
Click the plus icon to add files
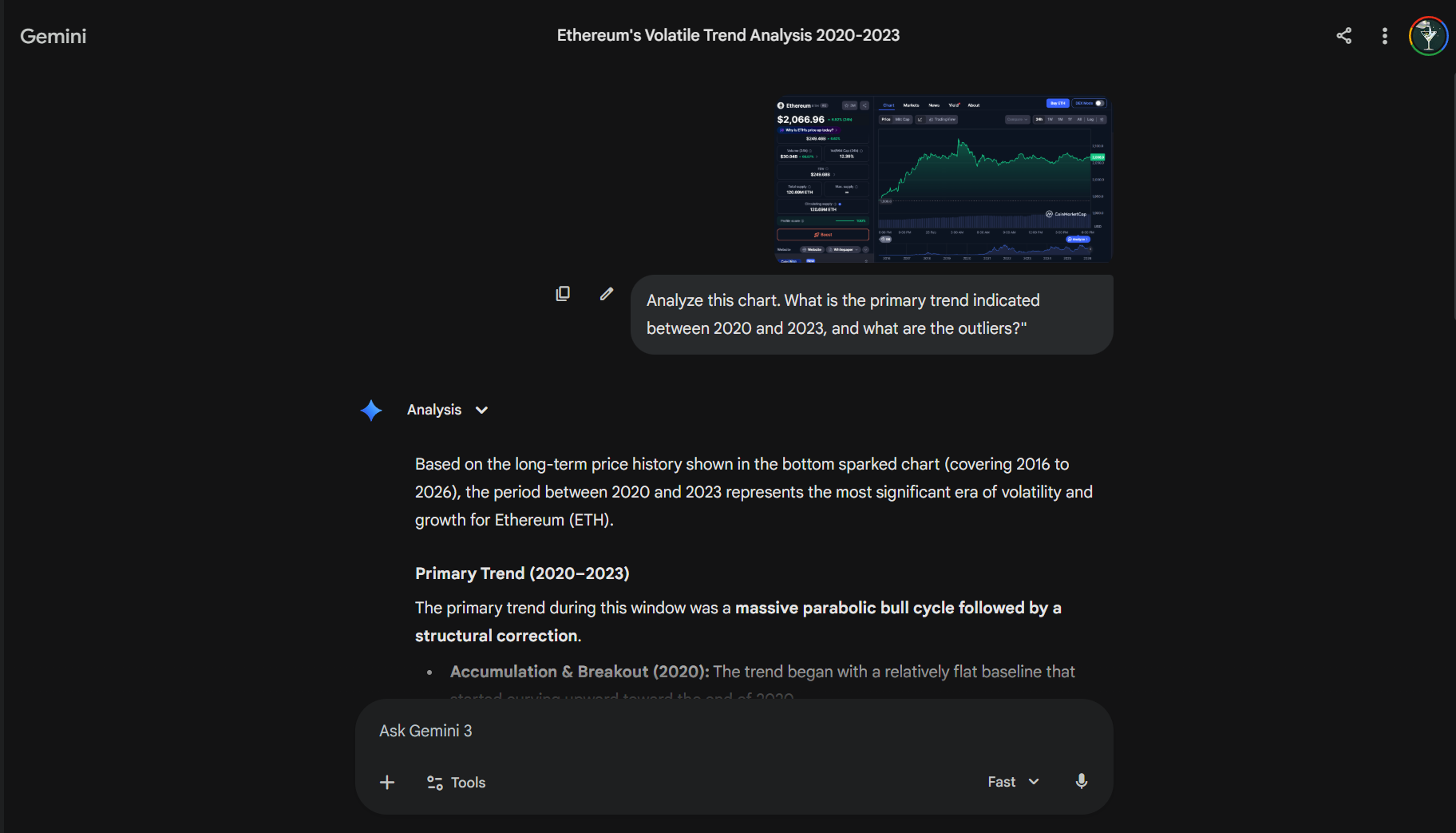tap(387, 783)
